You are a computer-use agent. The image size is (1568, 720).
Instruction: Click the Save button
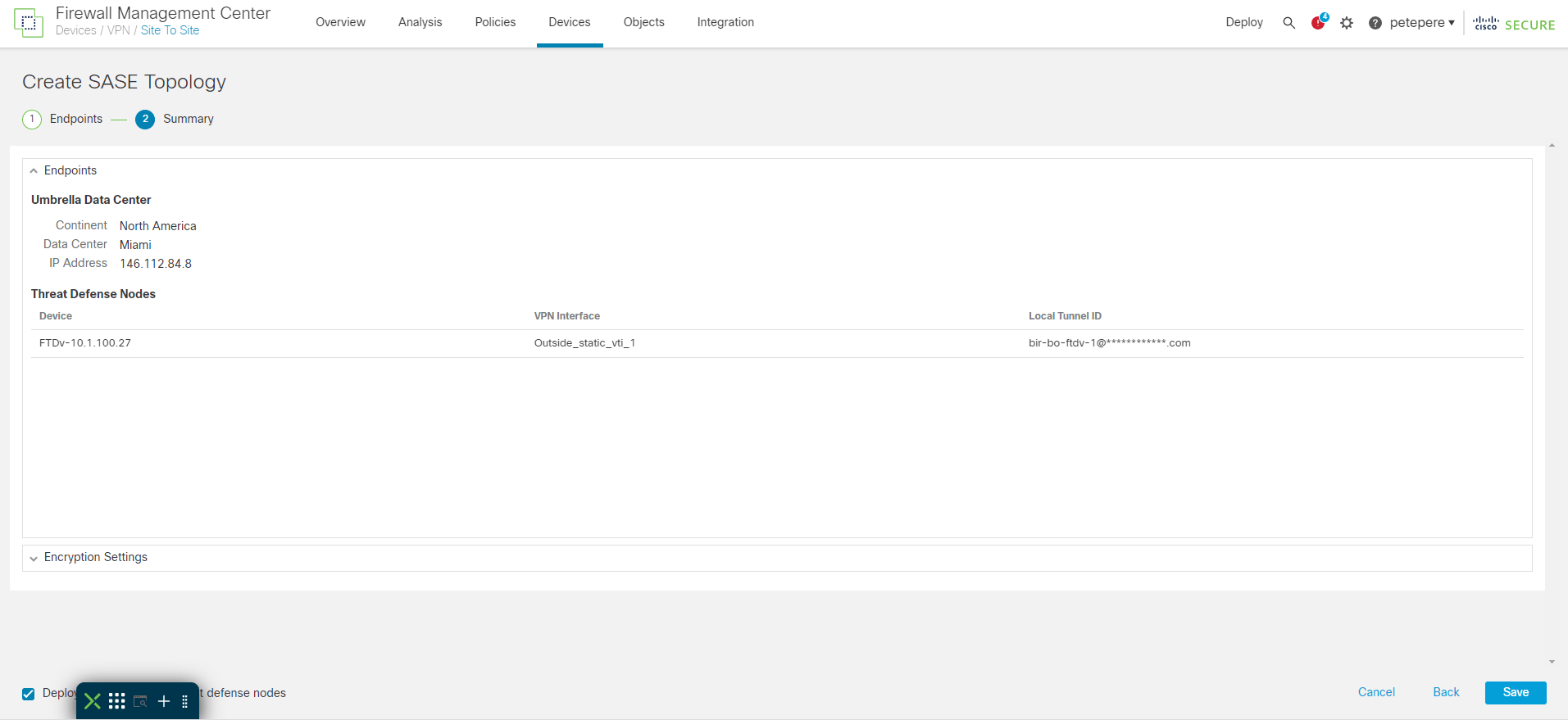(x=1516, y=693)
